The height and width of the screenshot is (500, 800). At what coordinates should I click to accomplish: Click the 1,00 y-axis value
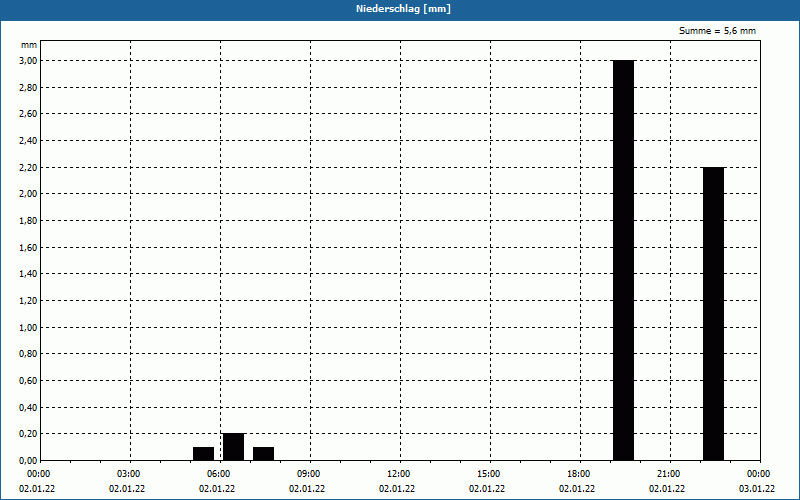[x=28, y=327]
